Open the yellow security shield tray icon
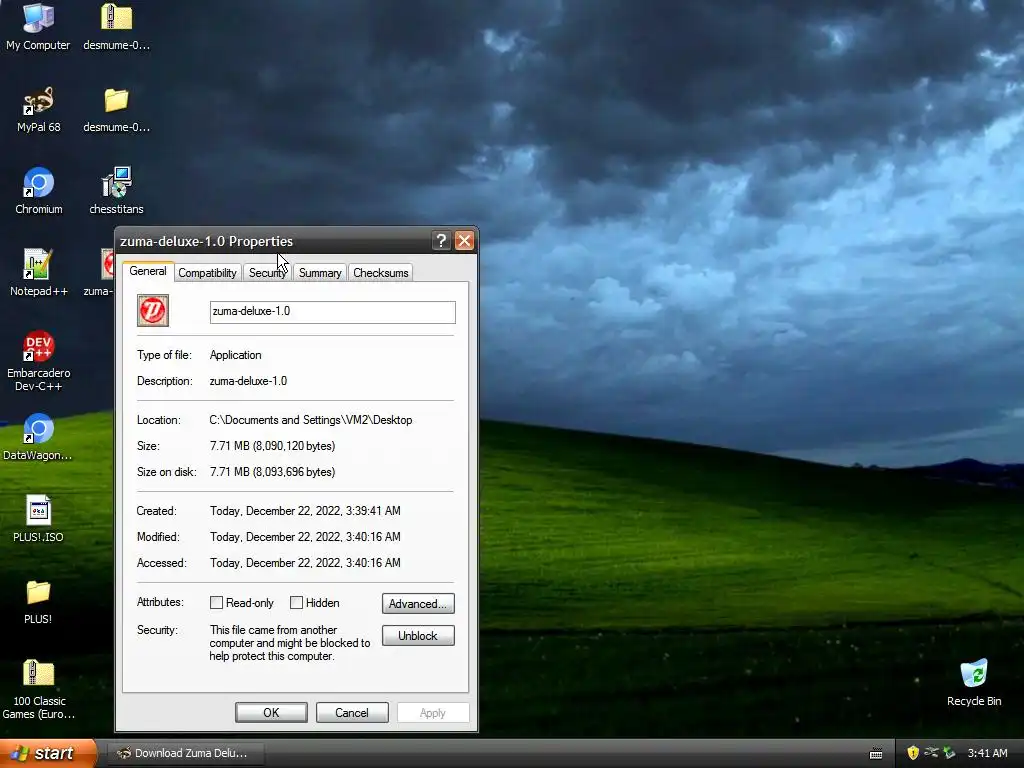This screenshot has width=1024, height=768. (913, 753)
